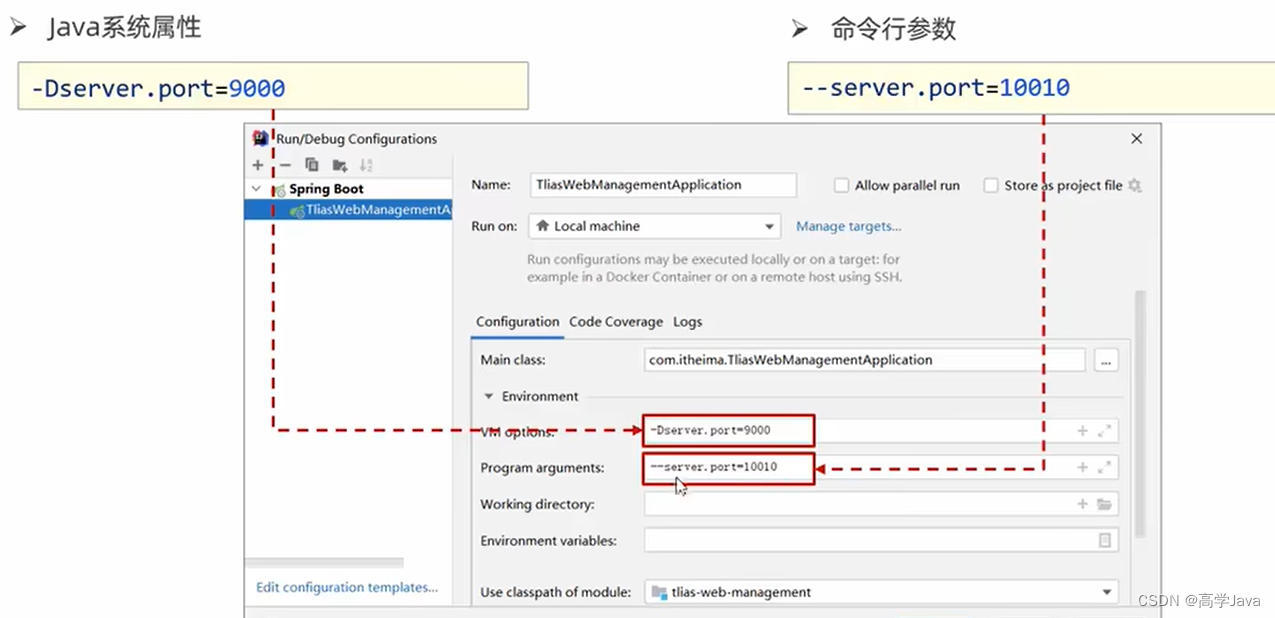
Task: Click the Manage targets link
Action: point(848,226)
